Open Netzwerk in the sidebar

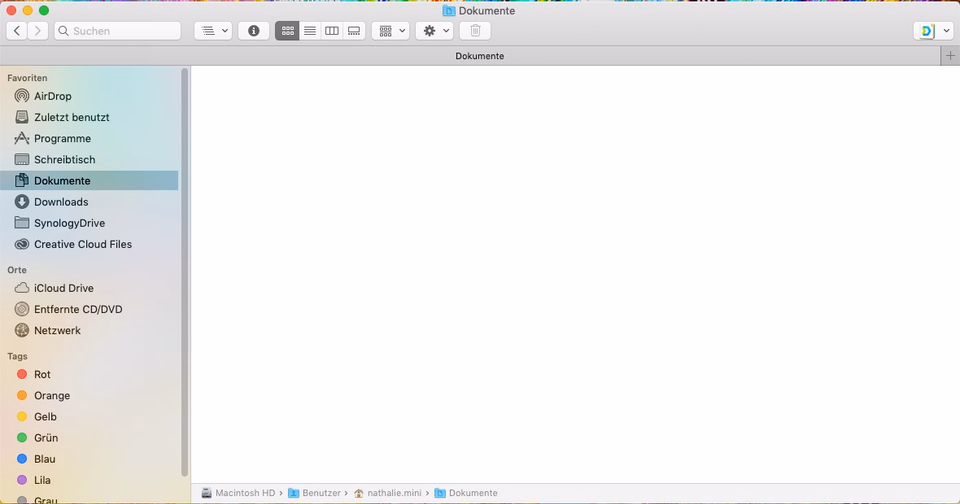click(x=89, y=330)
